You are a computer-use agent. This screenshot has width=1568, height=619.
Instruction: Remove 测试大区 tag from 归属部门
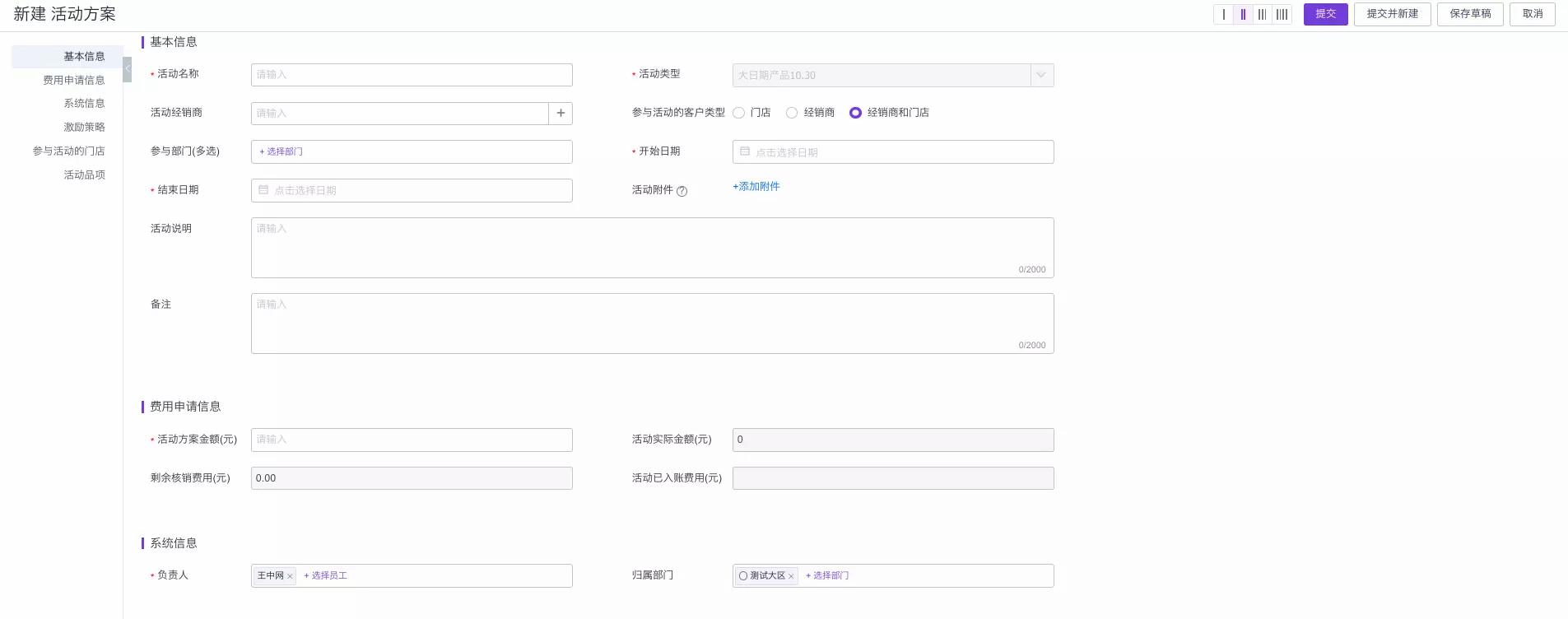point(791,576)
